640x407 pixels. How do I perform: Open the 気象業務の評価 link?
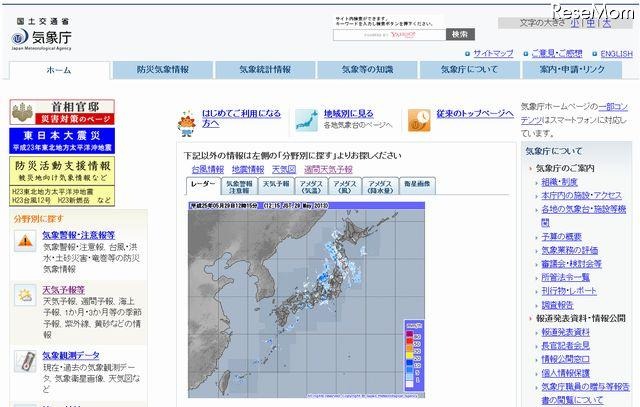(x=569, y=250)
